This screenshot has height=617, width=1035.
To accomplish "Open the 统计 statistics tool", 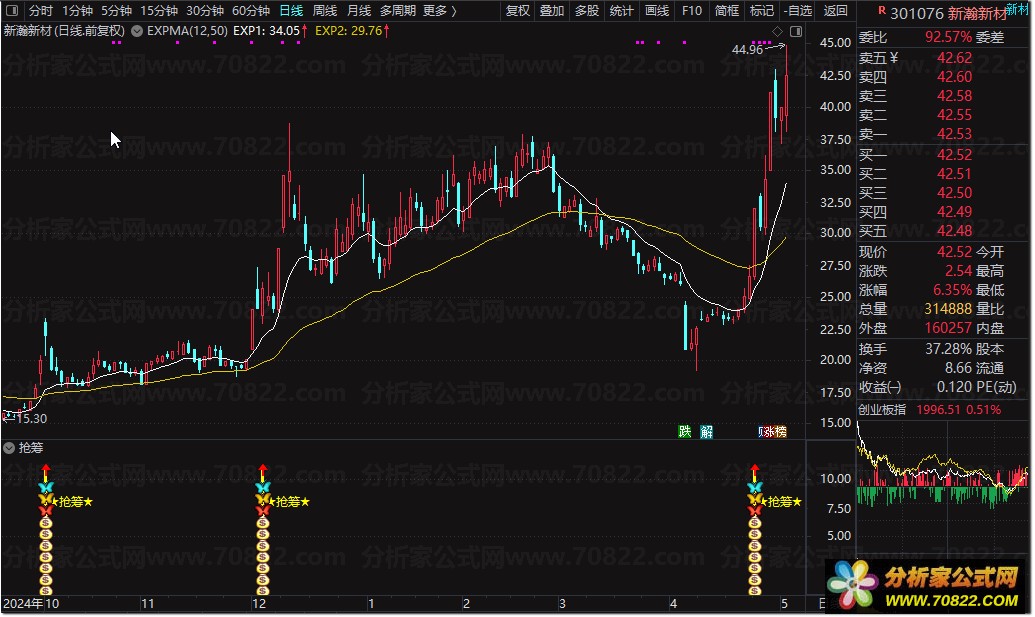I will click(x=621, y=11).
